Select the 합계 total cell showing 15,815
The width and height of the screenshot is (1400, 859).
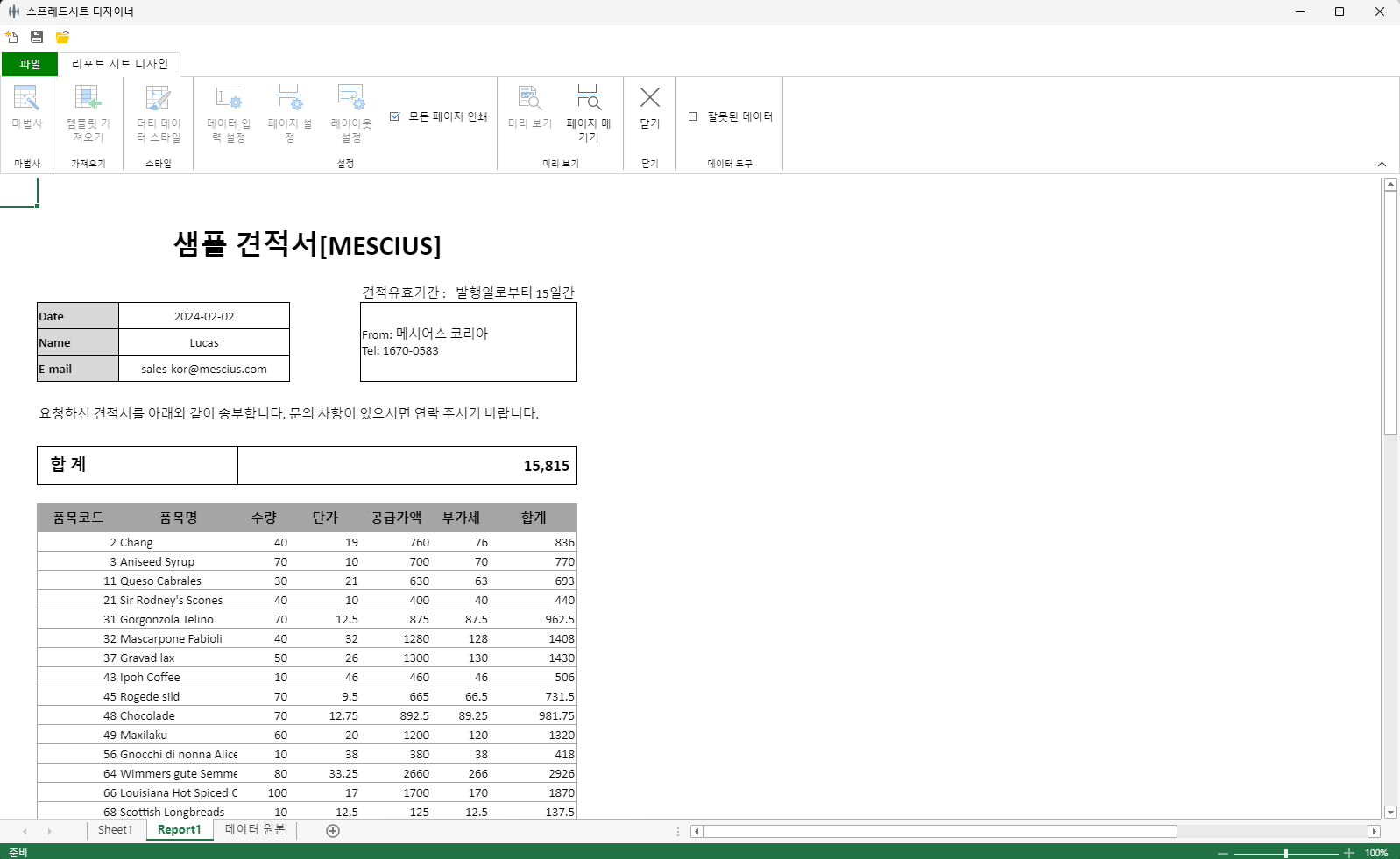(x=407, y=466)
